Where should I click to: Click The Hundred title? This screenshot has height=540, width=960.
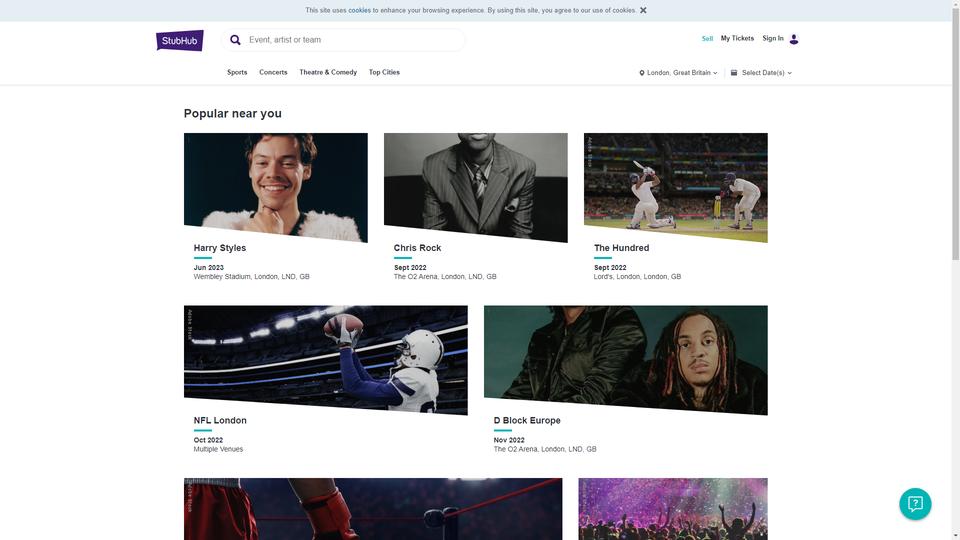[621, 248]
